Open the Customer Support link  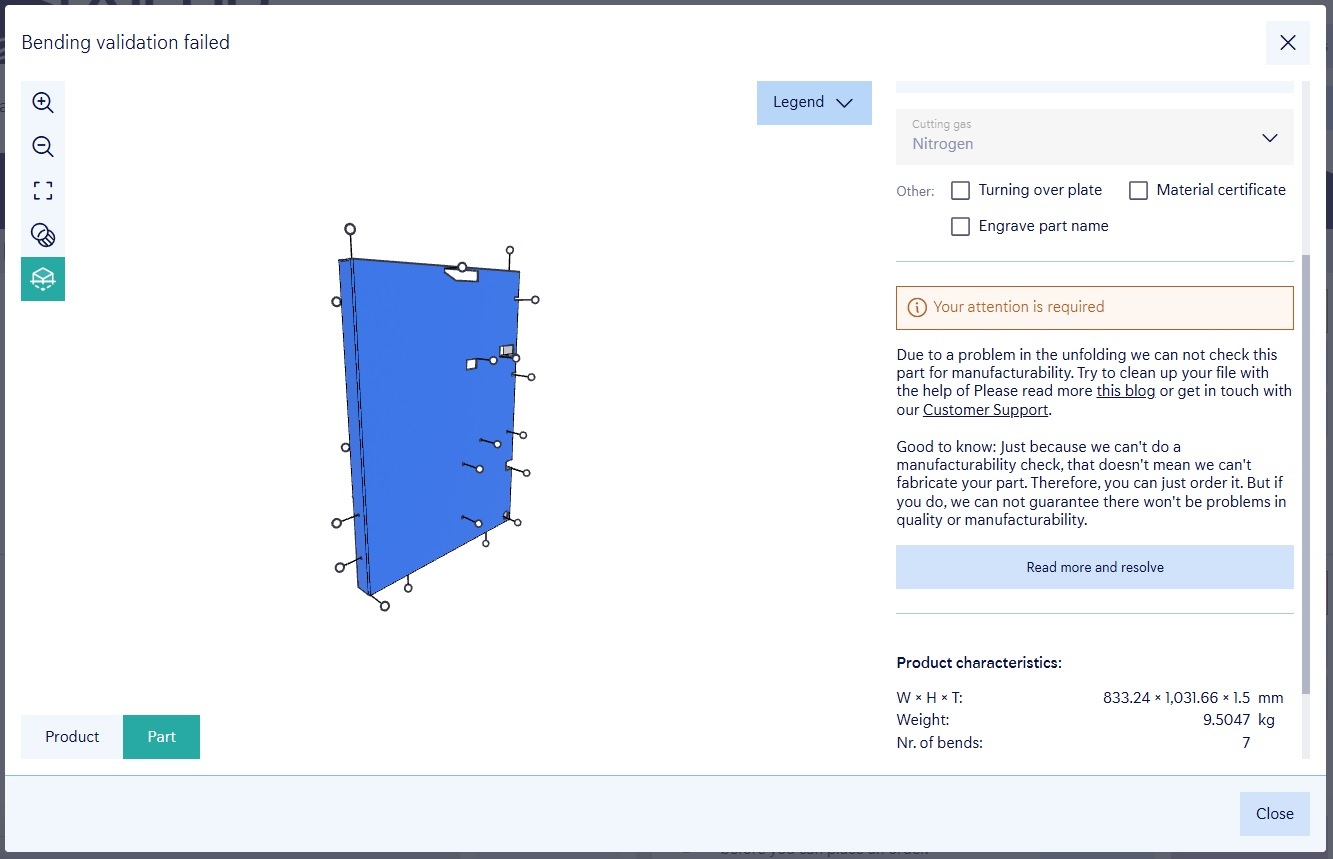tap(985, 410)
